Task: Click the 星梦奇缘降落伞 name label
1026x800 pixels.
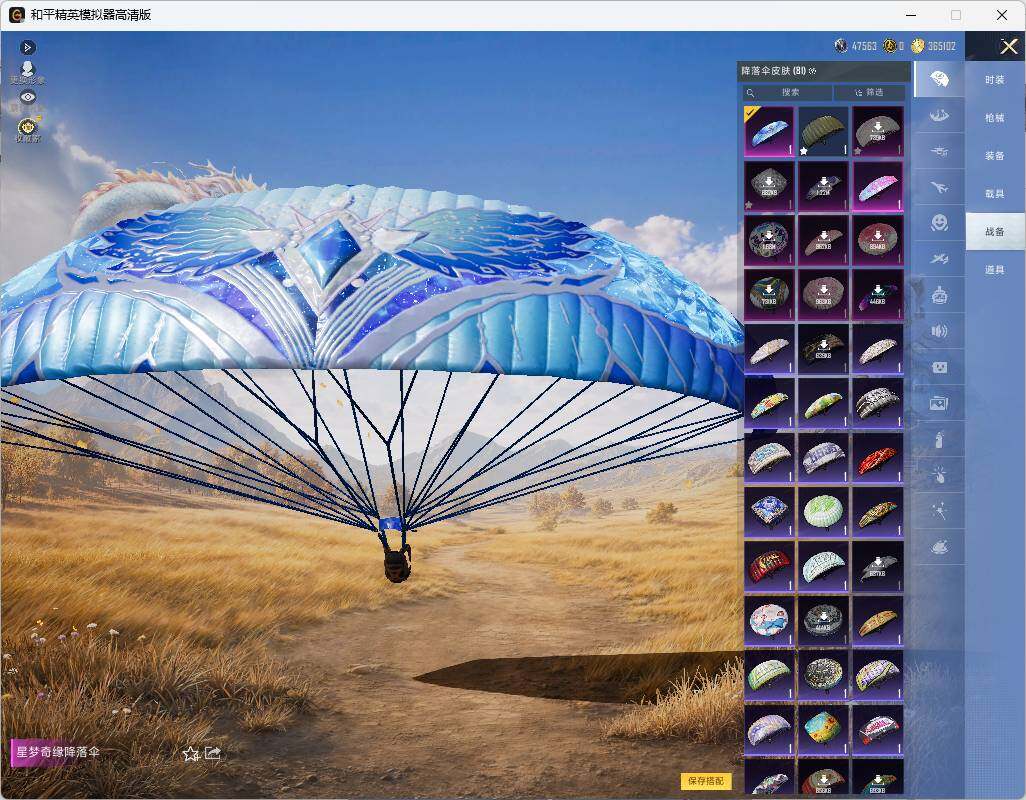Action: point(58,752)
